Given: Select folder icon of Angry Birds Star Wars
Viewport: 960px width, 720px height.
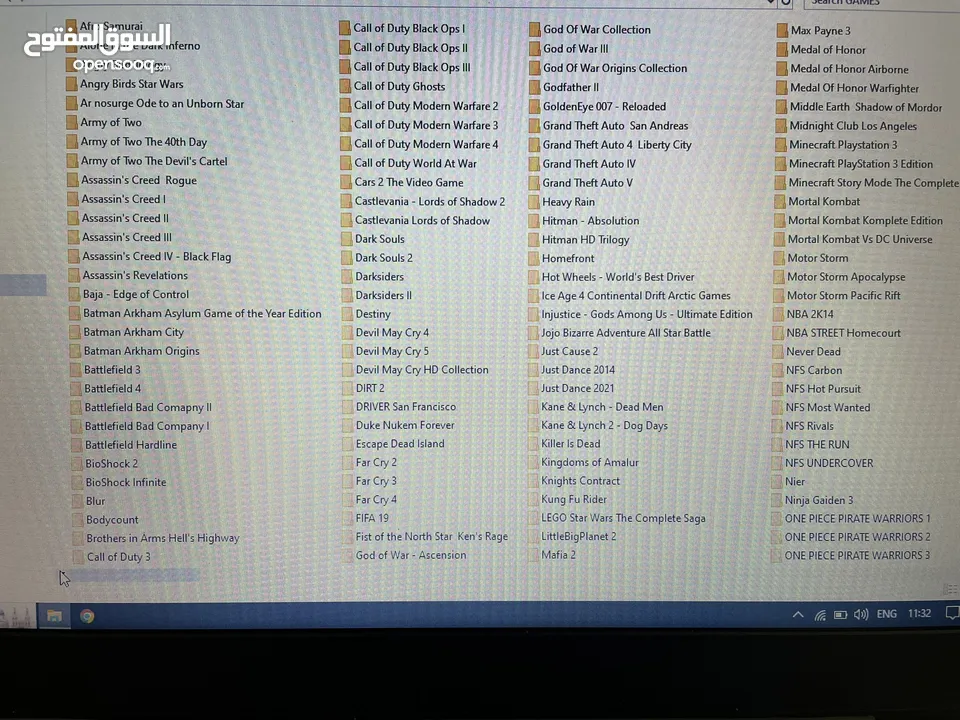Looking at the screenshot, I should coord(72,84).
